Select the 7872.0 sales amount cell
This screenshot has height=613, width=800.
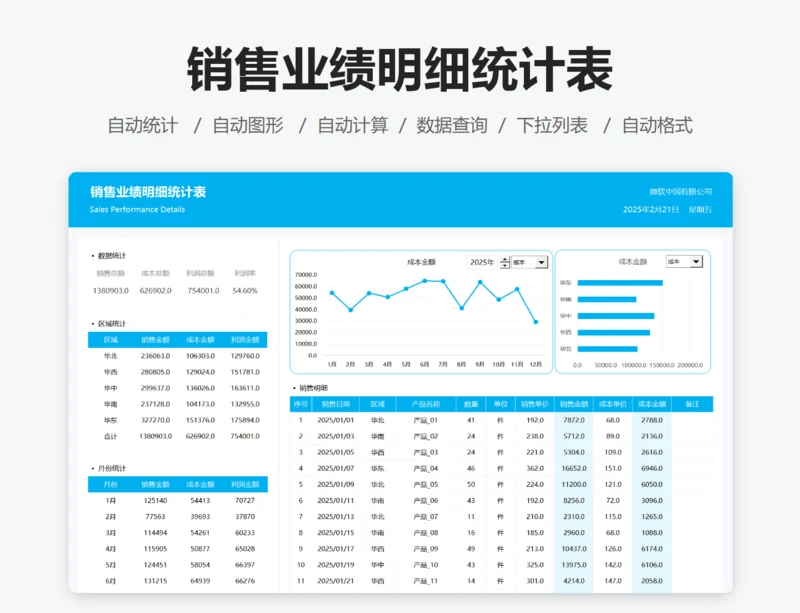point(574,420)
